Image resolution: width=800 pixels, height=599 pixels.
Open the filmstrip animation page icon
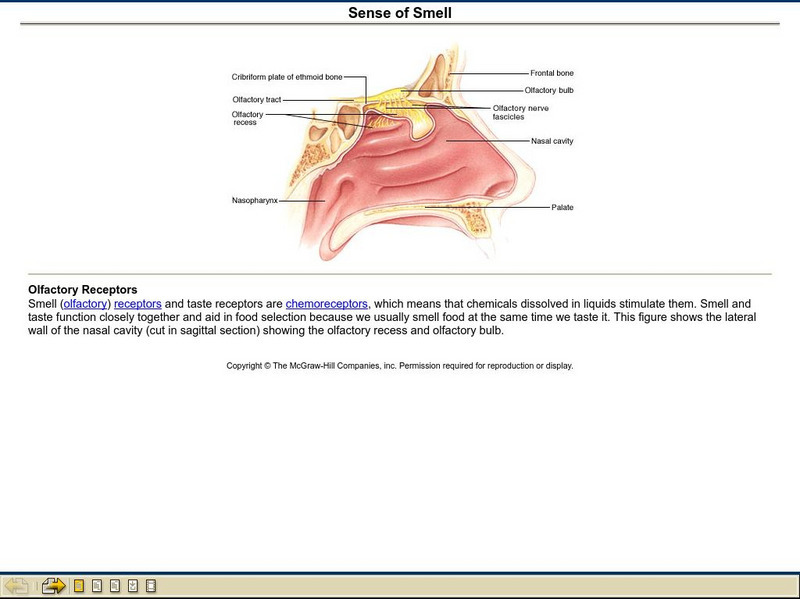click(x=150, y=585)
